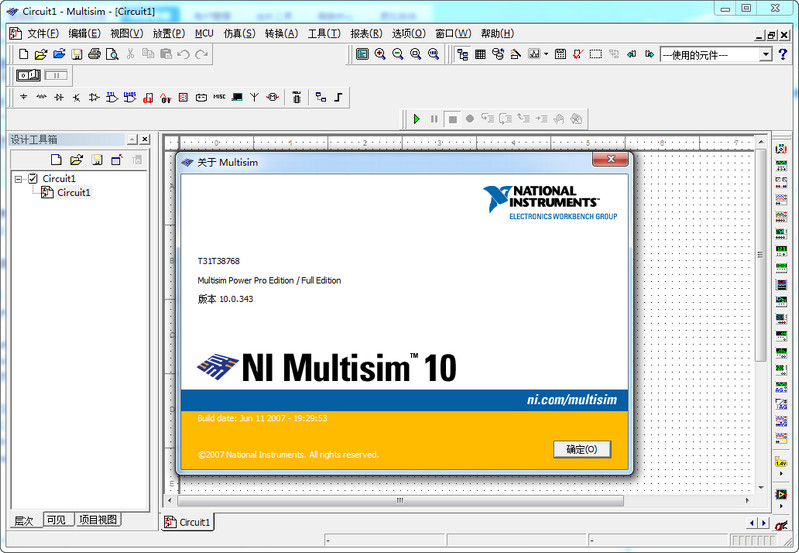This screenshot has width=799, height=553.
Task: Open the Indicator component group
Action: (x=183, y=97)
